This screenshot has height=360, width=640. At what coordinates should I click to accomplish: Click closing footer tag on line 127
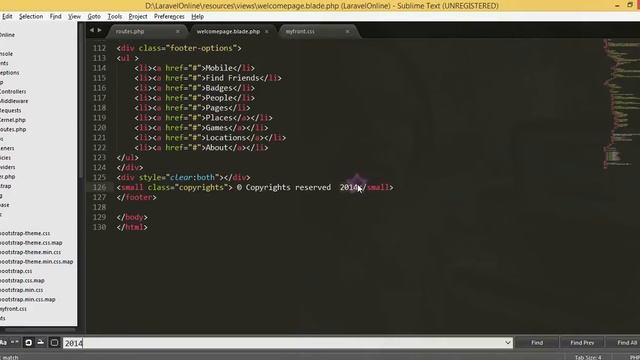pos(137,198)
